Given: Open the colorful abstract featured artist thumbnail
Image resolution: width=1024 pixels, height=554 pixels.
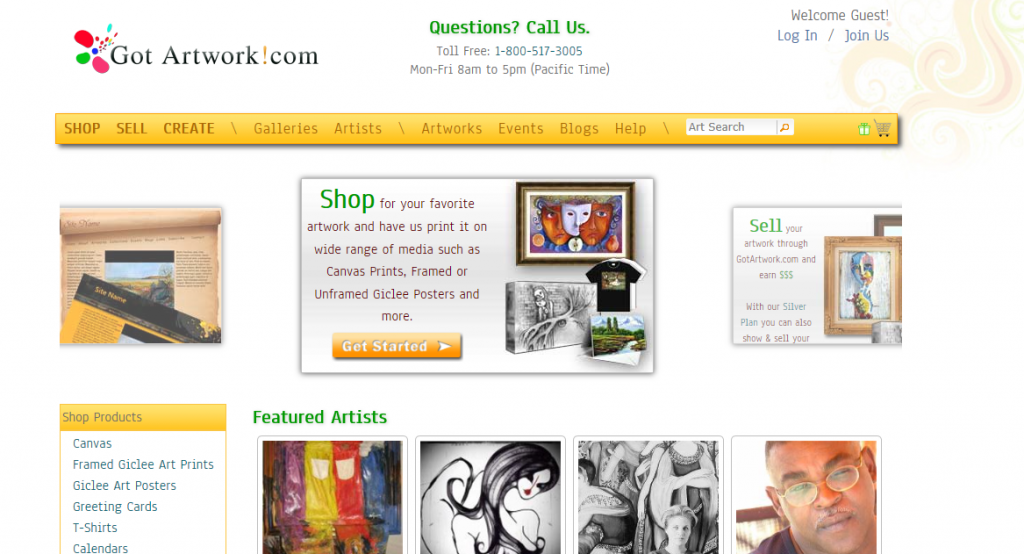Looking at the screenshot, I should click(332, 497).
